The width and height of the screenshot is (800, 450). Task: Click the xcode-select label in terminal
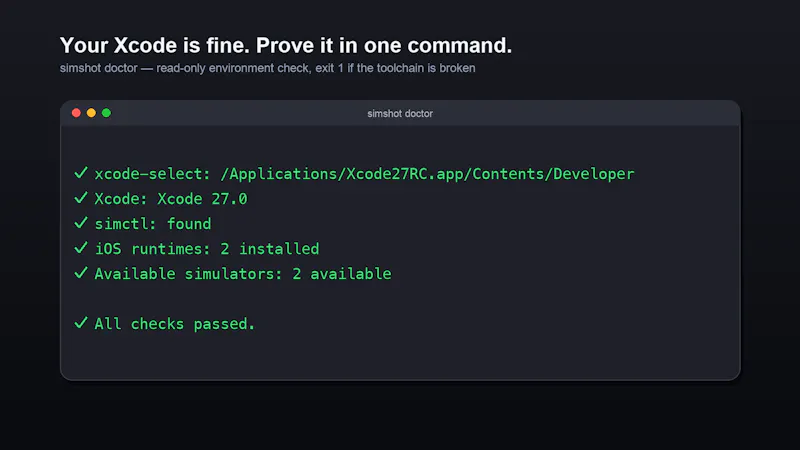coord(152,174)
